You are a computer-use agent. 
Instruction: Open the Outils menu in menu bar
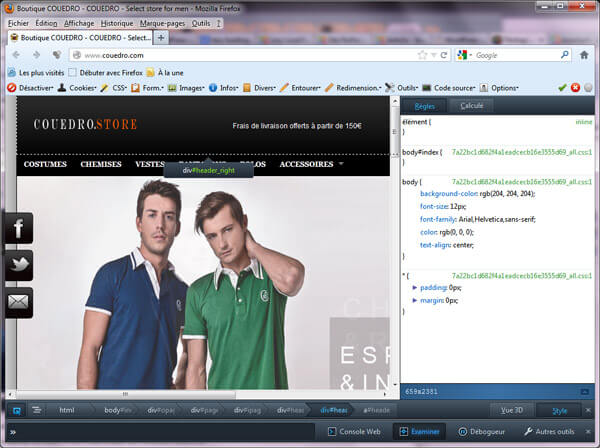tap(201, 23)
